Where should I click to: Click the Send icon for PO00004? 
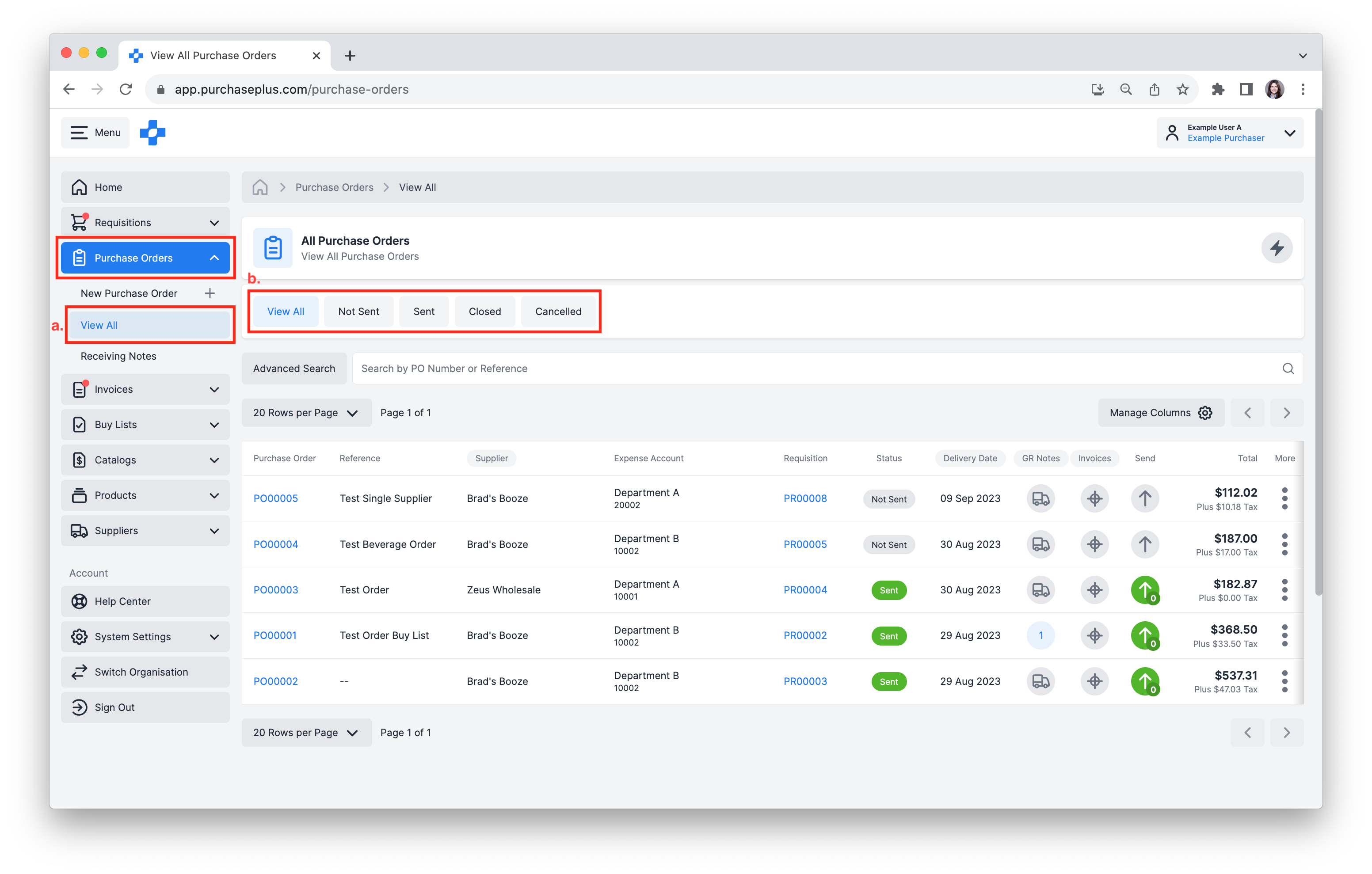pyautogui.click(x=1144, y=543)
